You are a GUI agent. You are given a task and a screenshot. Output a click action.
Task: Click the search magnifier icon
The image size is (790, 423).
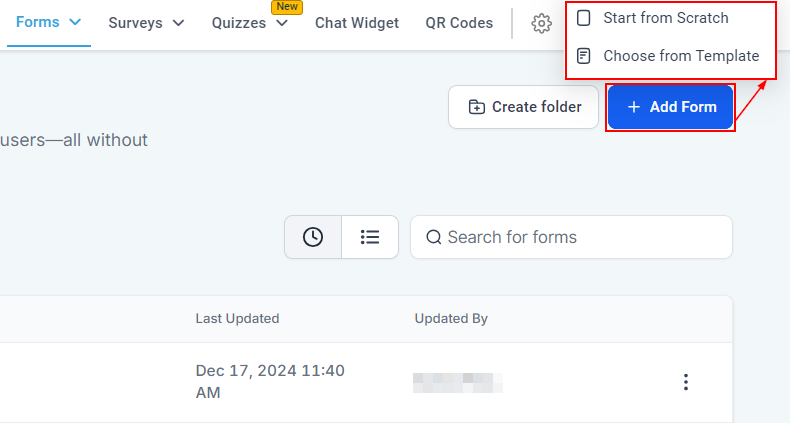click(434, 237)
